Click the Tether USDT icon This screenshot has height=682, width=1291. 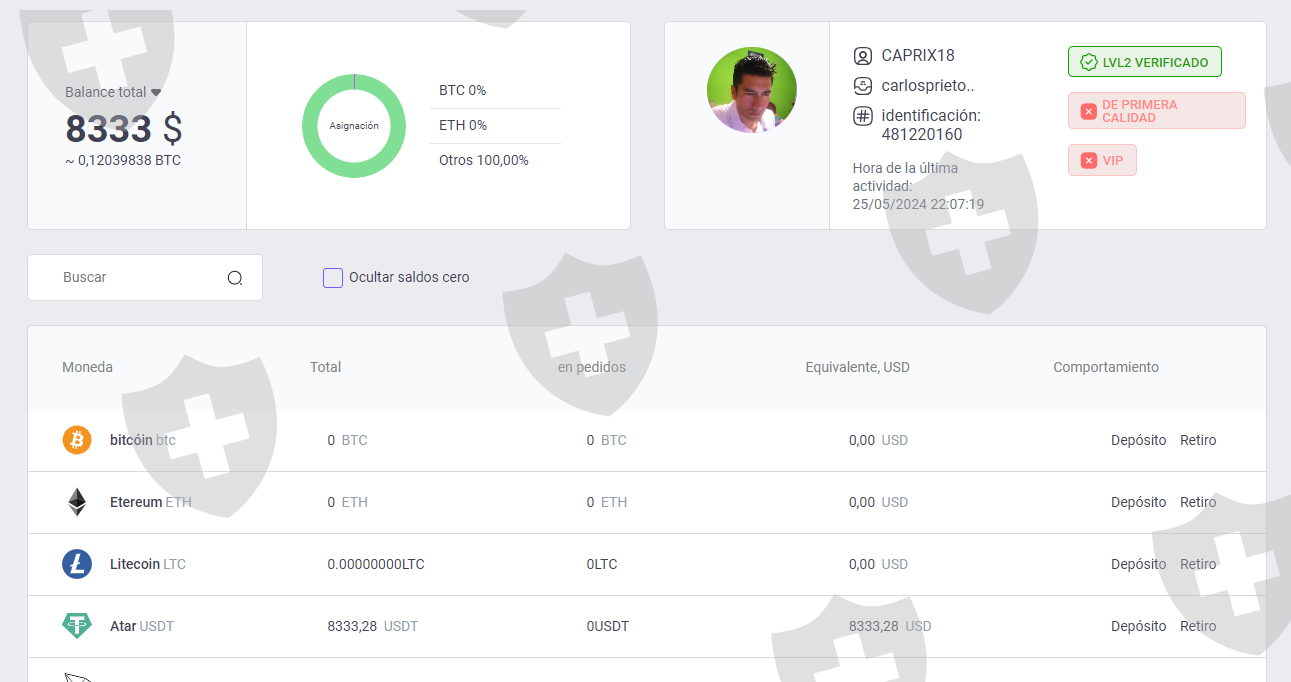click(77, 626)
